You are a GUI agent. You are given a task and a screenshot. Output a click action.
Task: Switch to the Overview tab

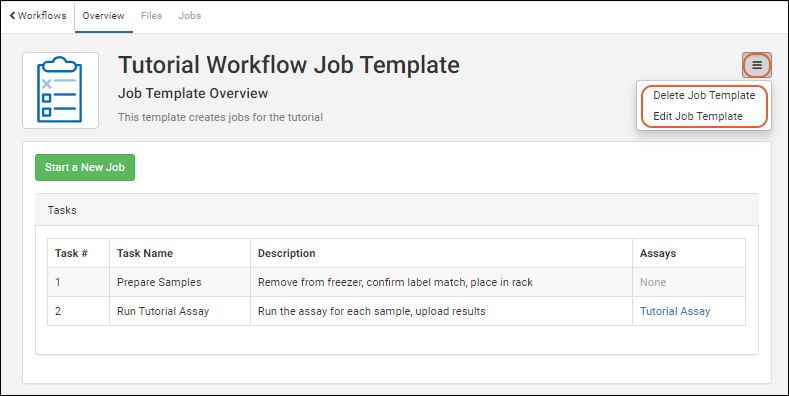[x=104, y=16]
